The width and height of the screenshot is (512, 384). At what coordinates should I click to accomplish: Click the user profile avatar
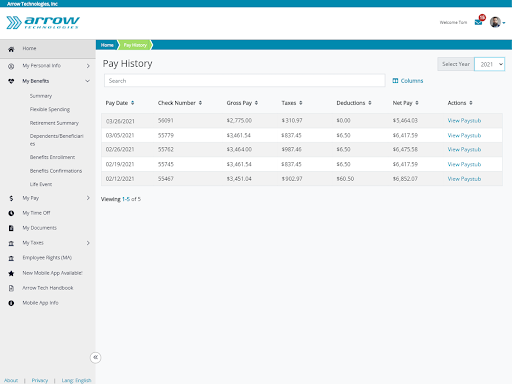(495, 22)
